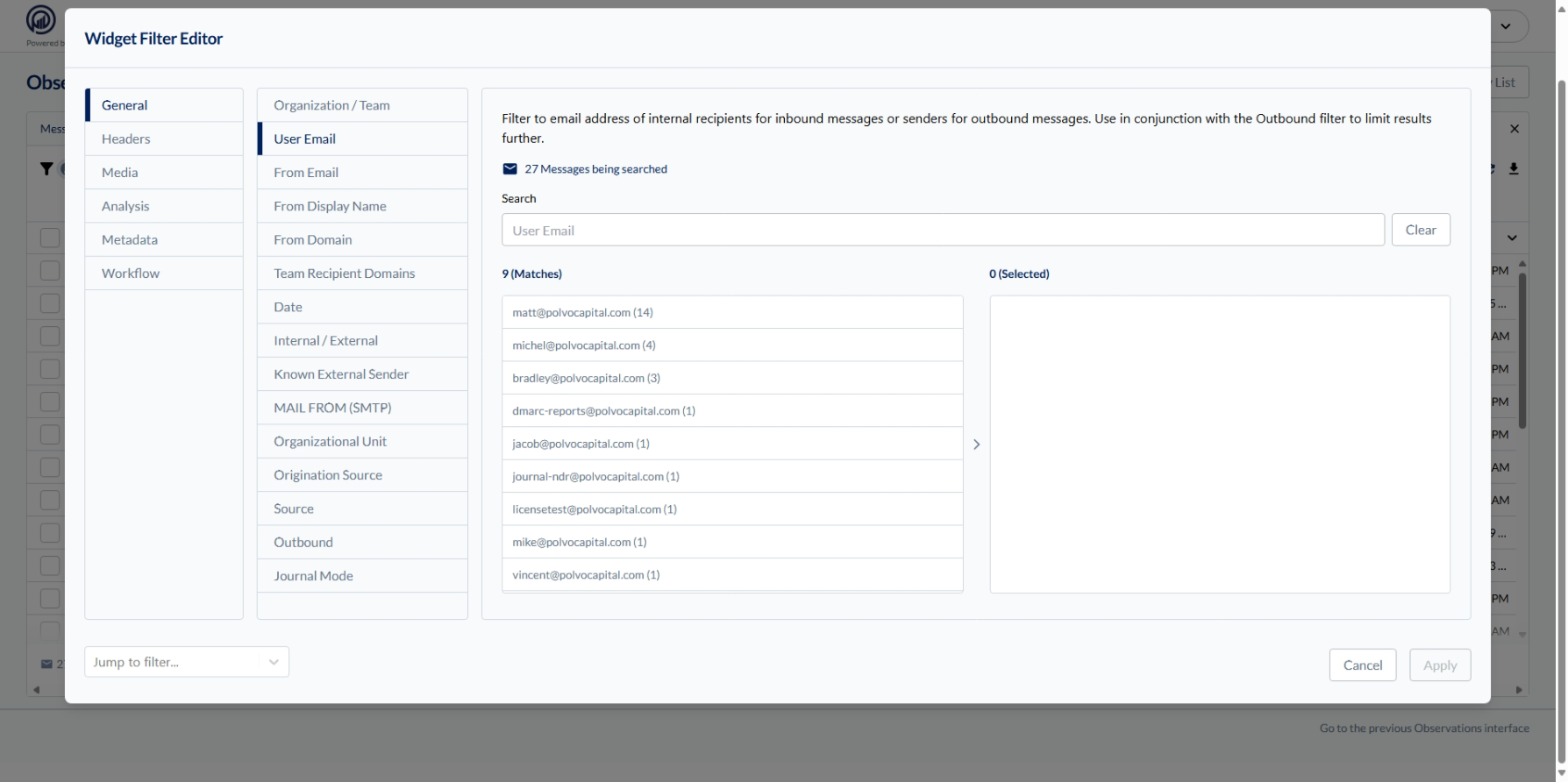Switch to the Headers filter category

126,139
